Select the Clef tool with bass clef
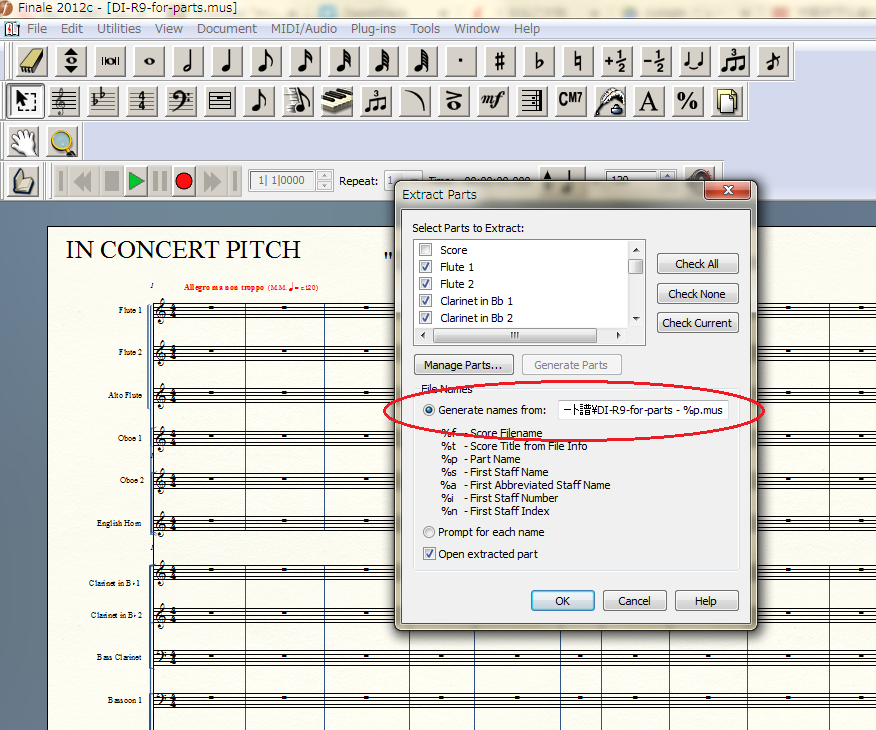Screen dimensions: 876x730 (x=181, y=101)
